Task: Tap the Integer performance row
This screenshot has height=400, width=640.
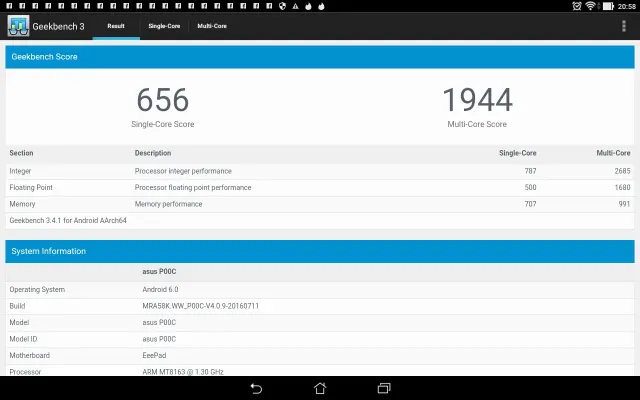Action: coord(320,171)
